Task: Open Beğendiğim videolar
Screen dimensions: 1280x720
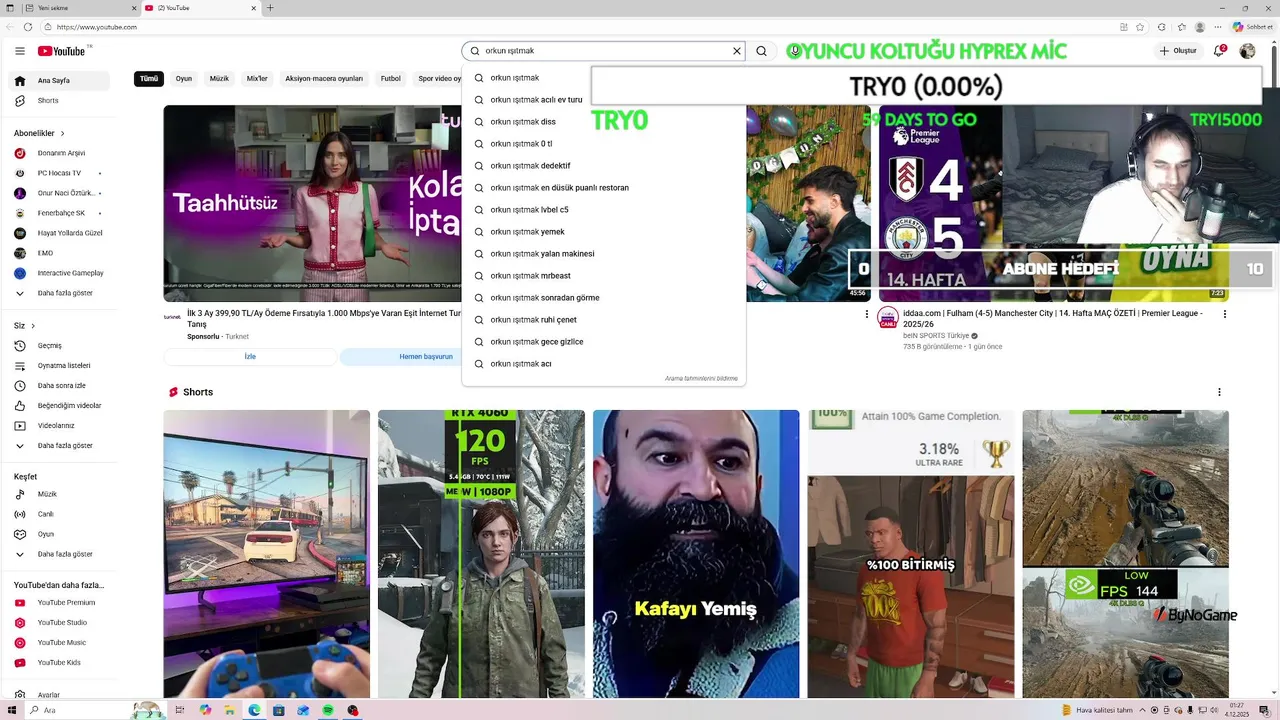Action: click(x=60, y=406)
